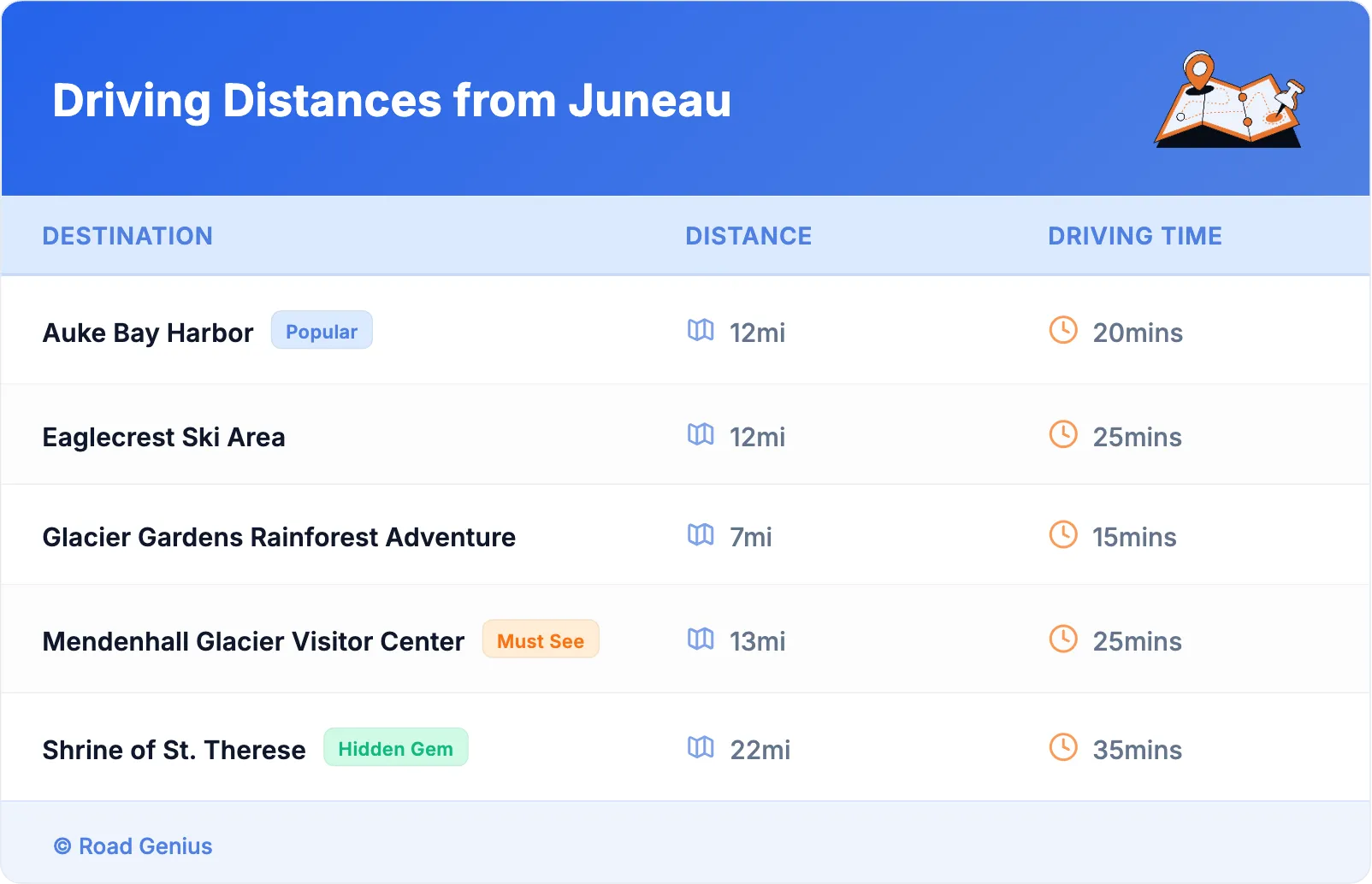Click the map illustration with location pin

[1229, 99]
